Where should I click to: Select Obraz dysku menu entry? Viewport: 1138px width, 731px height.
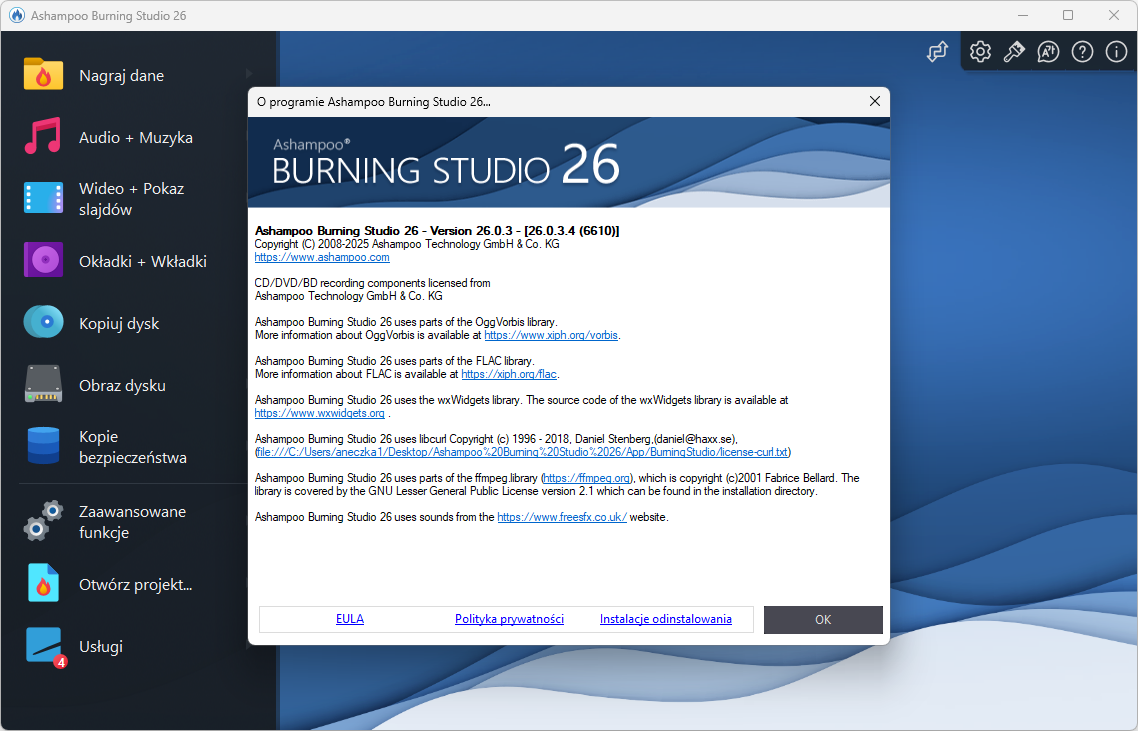coord(122,385)
